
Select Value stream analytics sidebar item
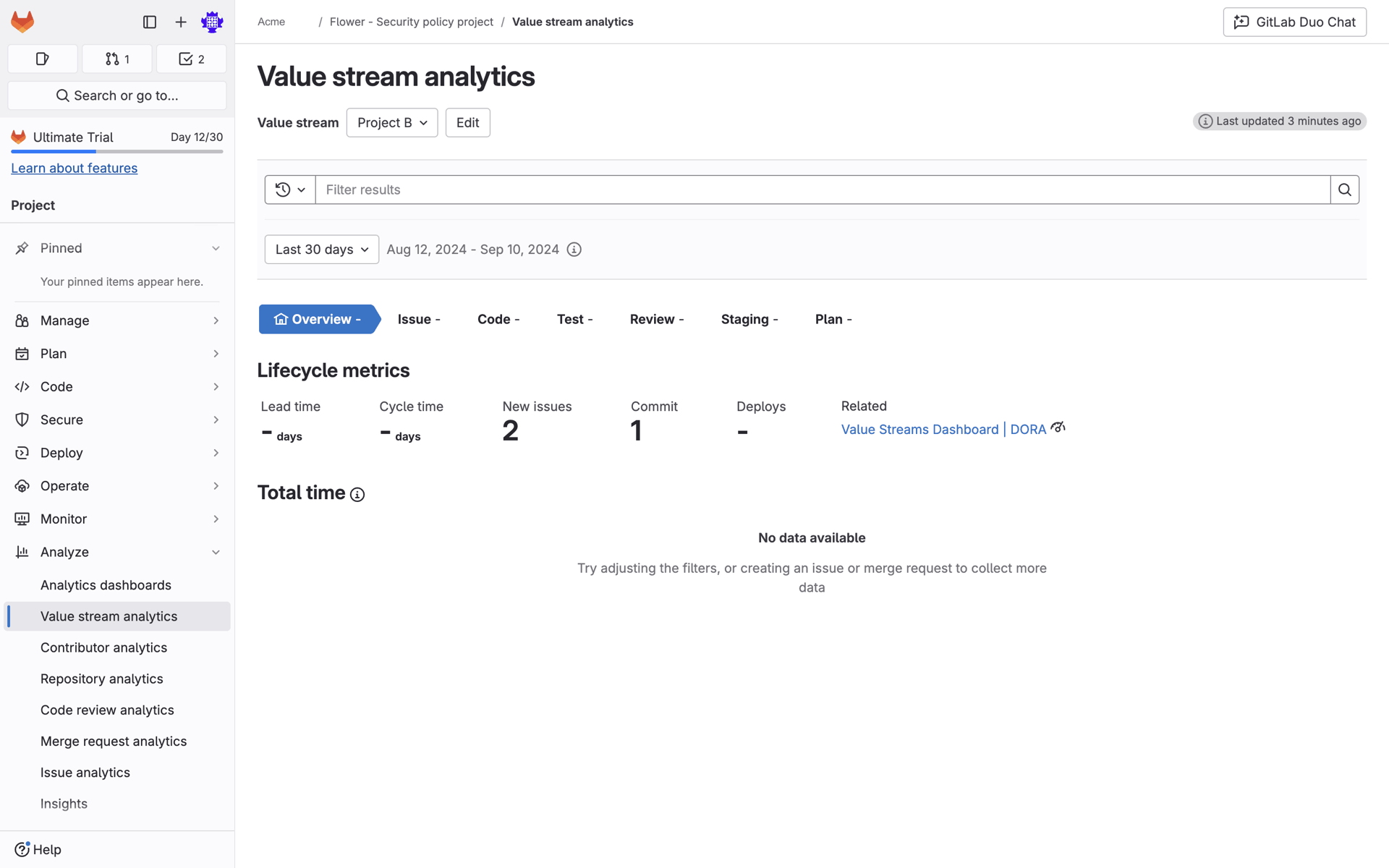tap(117, 616)
